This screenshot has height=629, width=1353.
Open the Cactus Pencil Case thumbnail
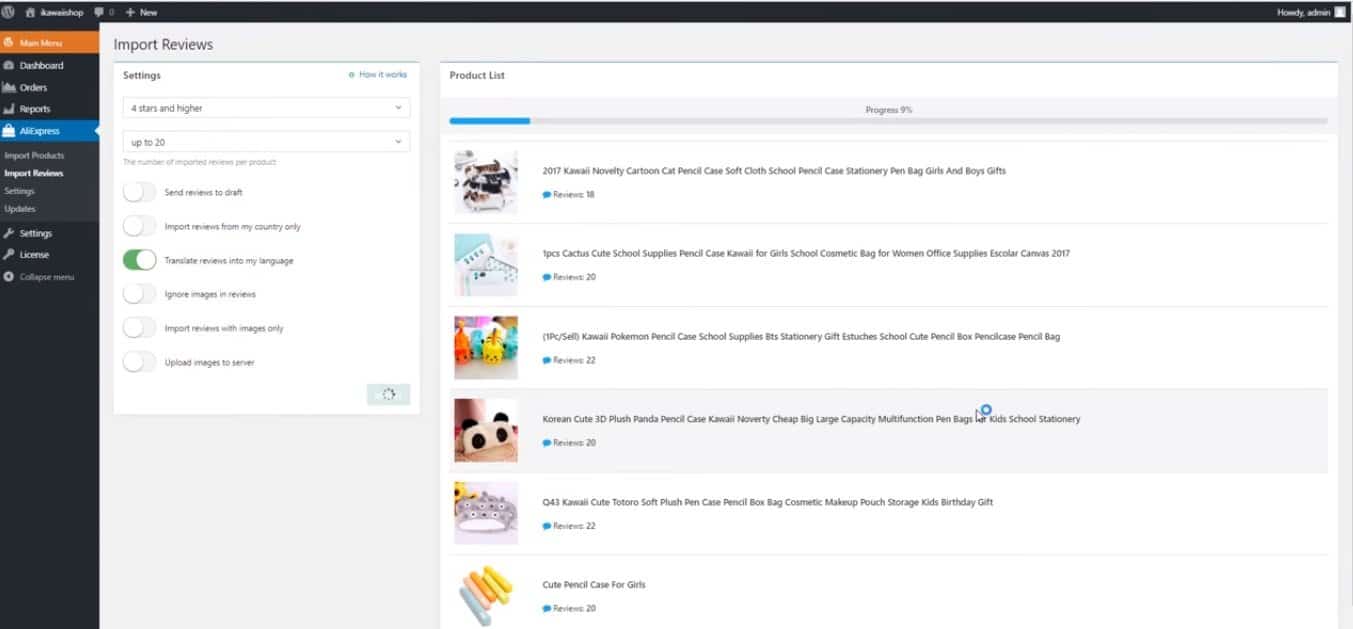click(x=486, y=265)
